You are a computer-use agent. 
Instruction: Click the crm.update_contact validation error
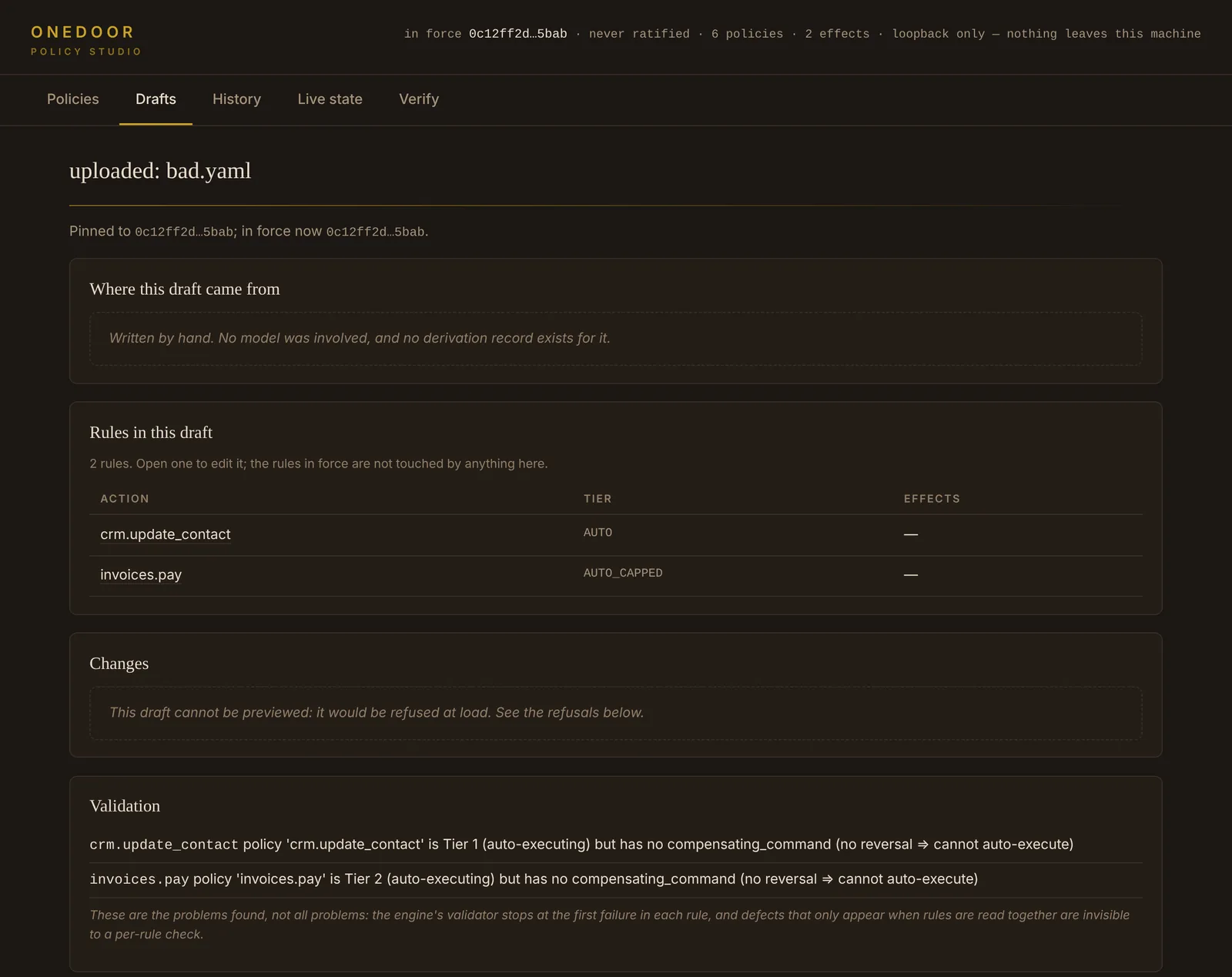(x=581, y=845)
